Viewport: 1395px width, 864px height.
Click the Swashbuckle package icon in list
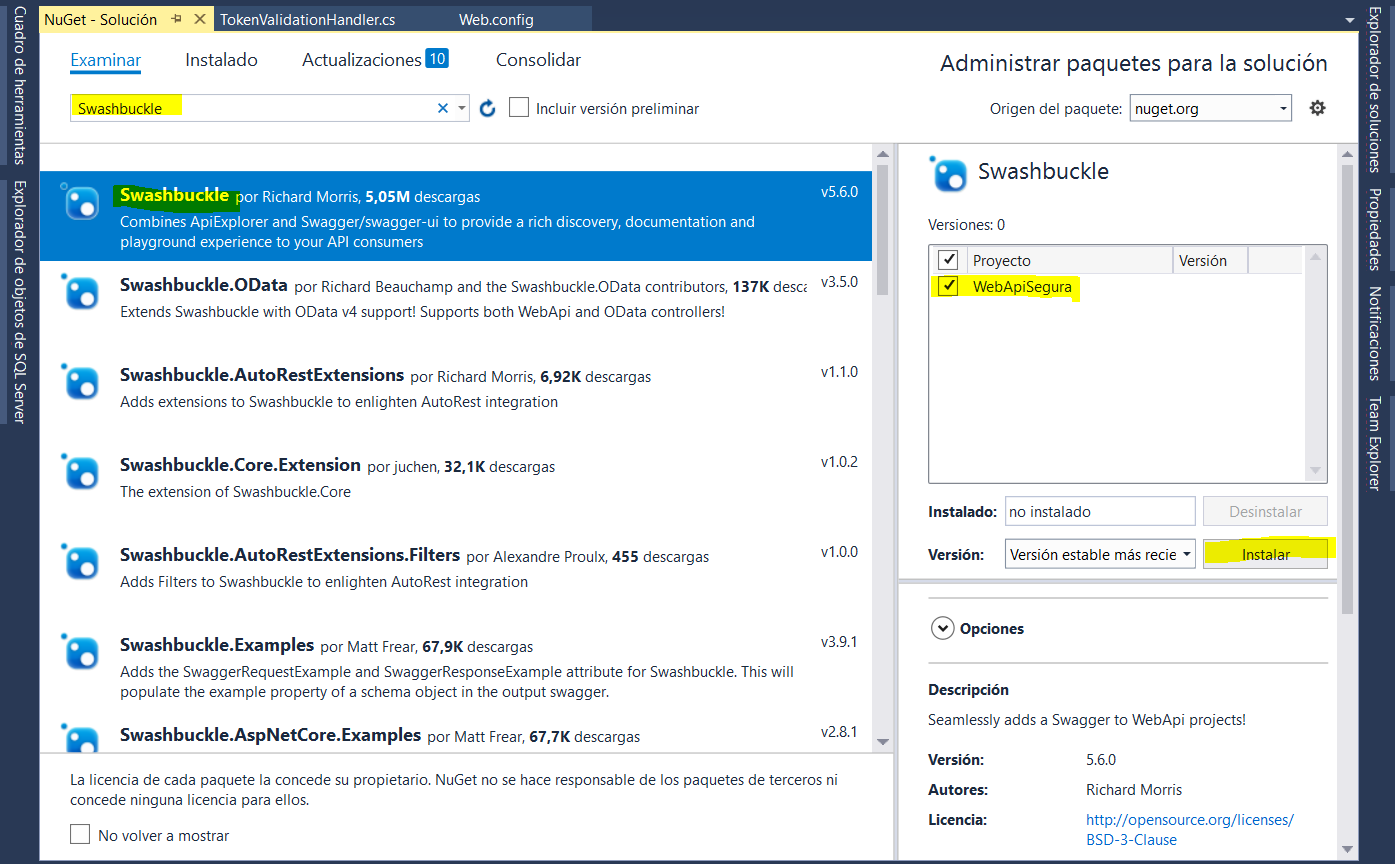click(x=81, y=202)
